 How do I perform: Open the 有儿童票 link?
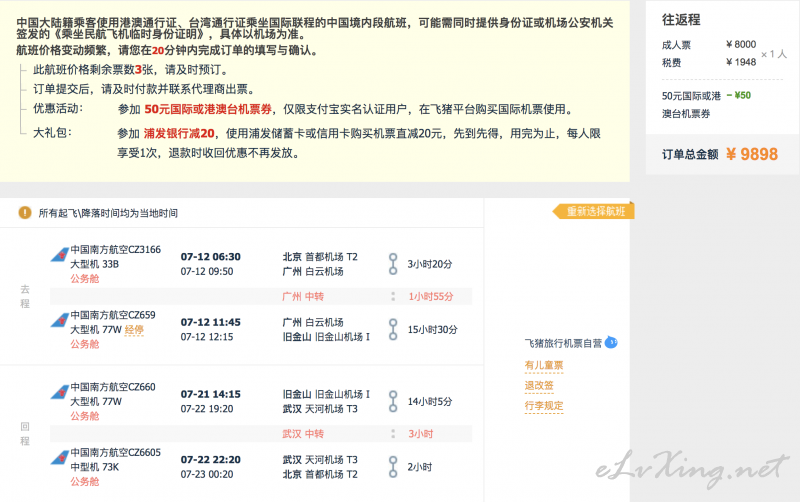[544, 365]
